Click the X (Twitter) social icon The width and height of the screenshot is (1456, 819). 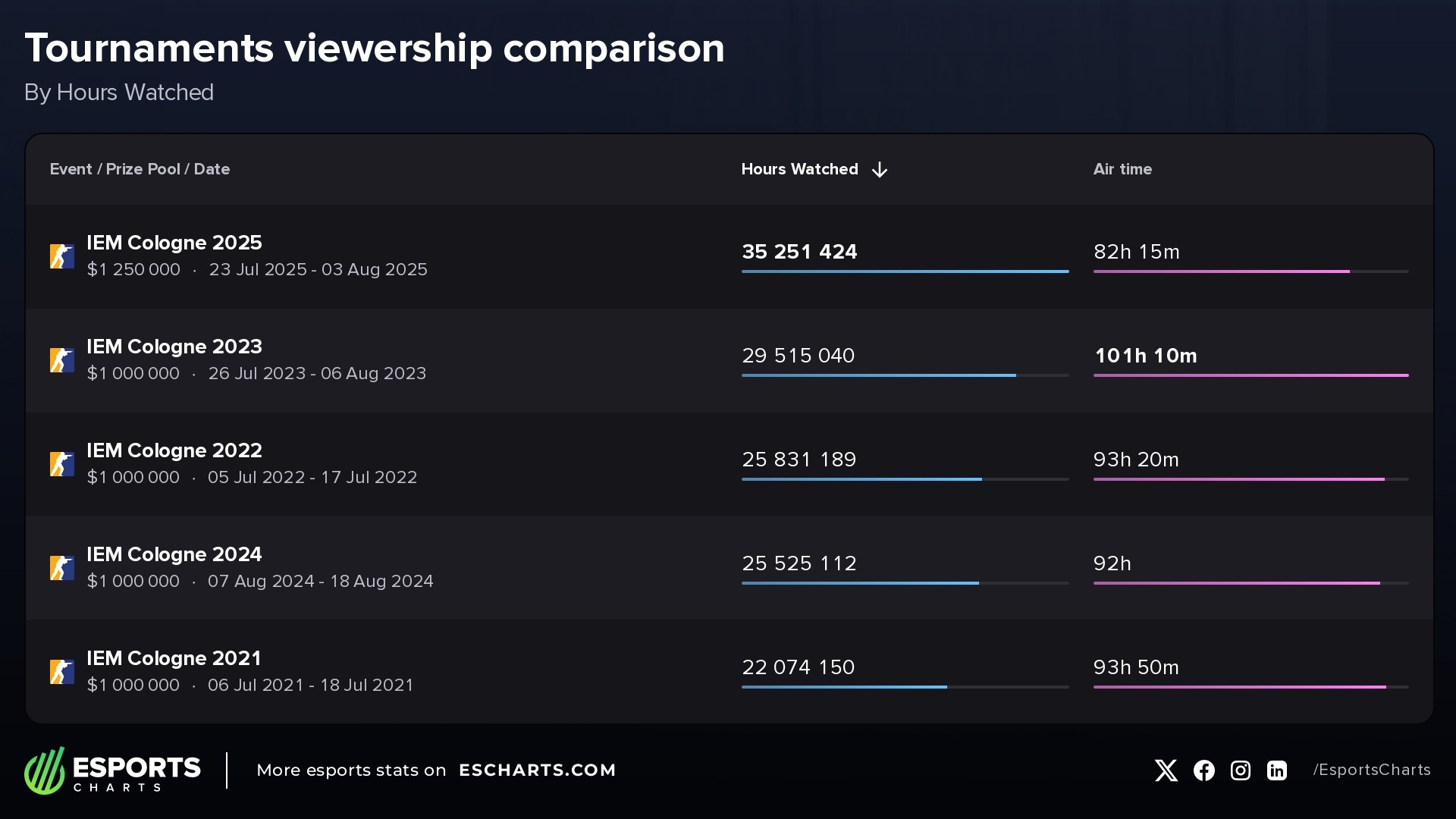coord(1166,770)
